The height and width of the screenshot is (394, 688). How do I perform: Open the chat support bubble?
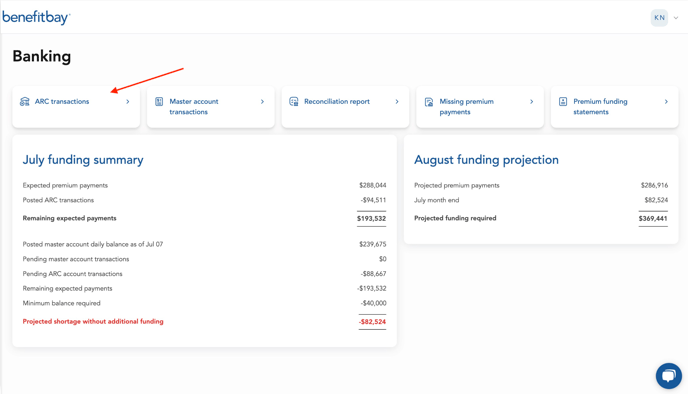669,376
